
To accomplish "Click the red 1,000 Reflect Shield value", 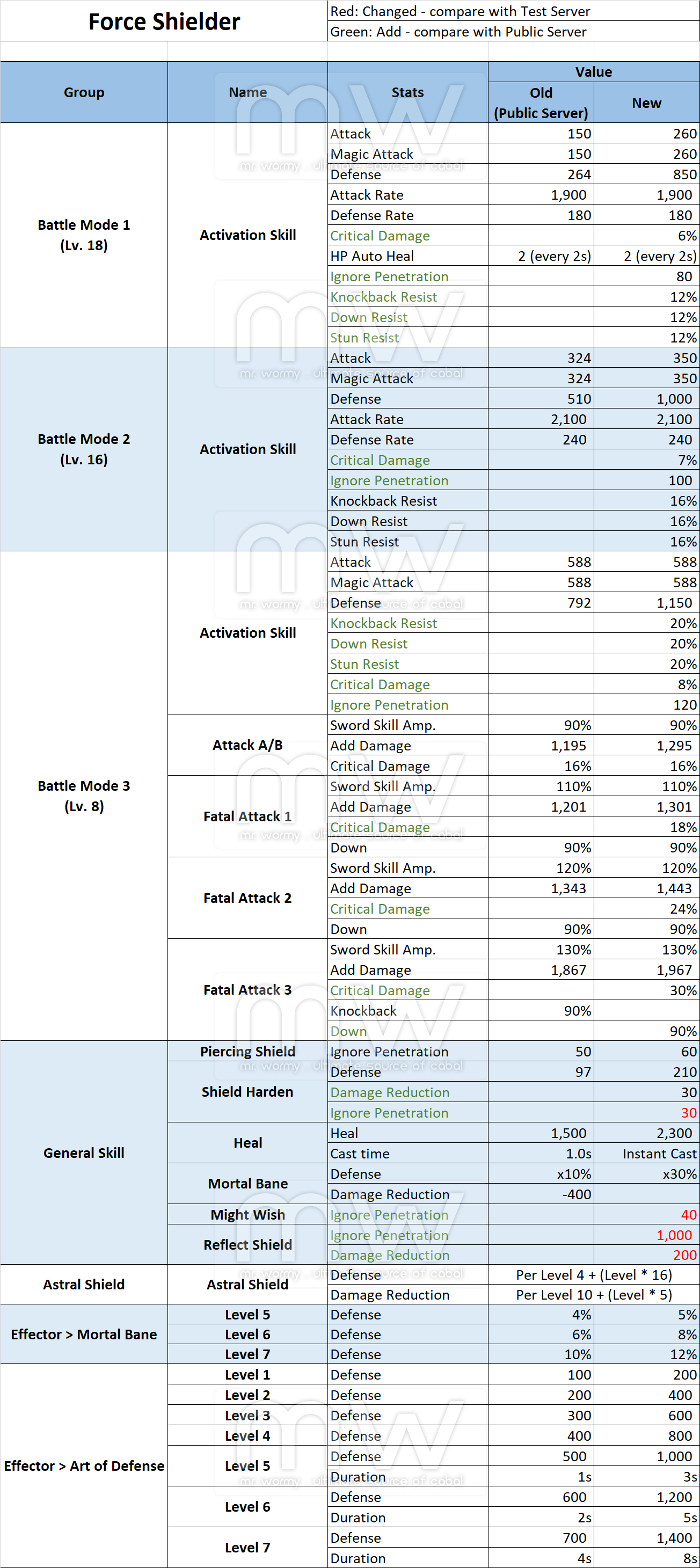I will [674, 1235].
